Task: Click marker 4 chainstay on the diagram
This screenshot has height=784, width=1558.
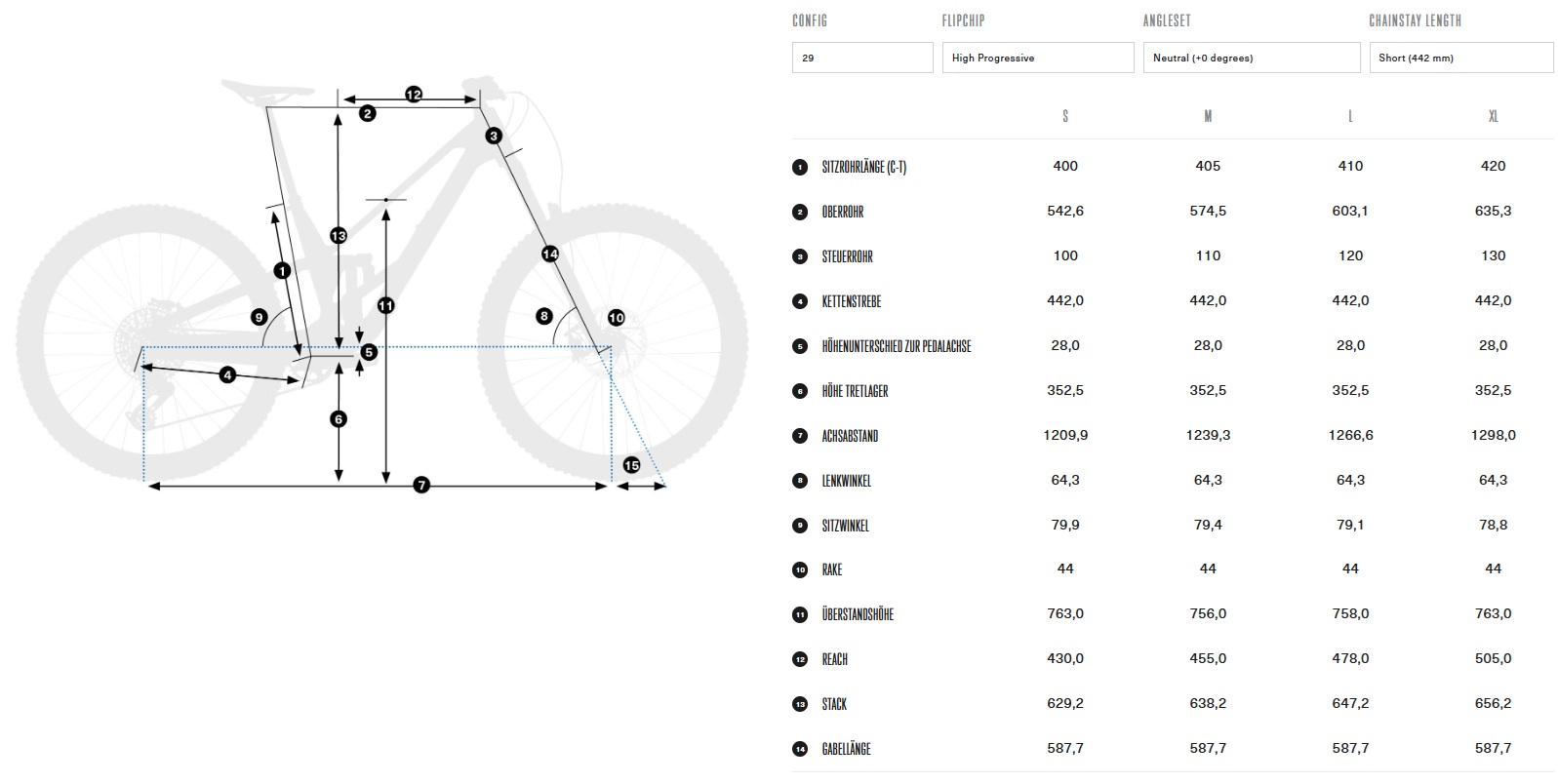Action: [x=227, y=374]
